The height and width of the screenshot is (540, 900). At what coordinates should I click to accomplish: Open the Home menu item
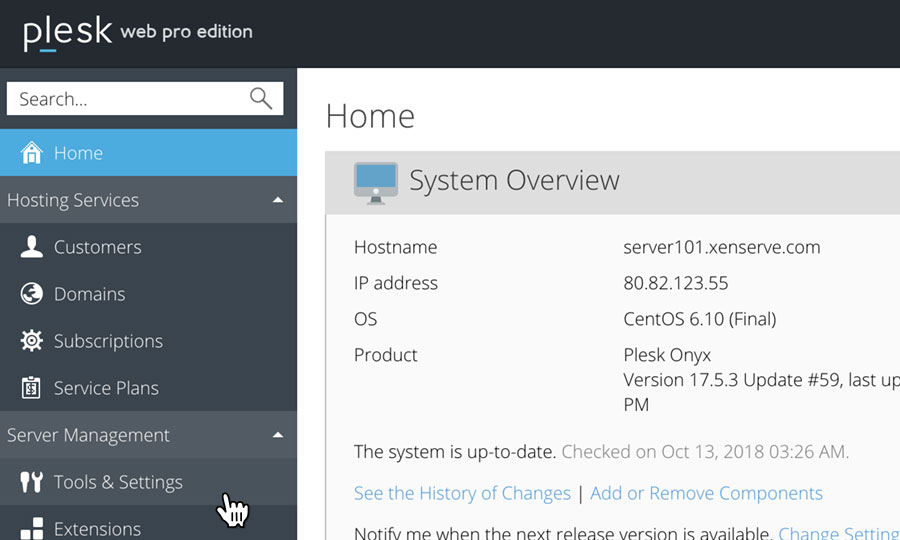(148, 153)
